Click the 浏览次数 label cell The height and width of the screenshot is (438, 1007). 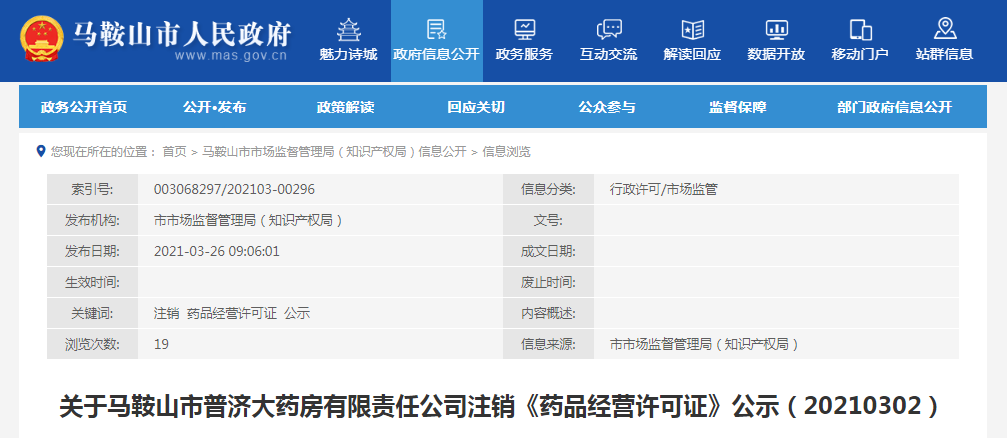[x=92, y=344]
